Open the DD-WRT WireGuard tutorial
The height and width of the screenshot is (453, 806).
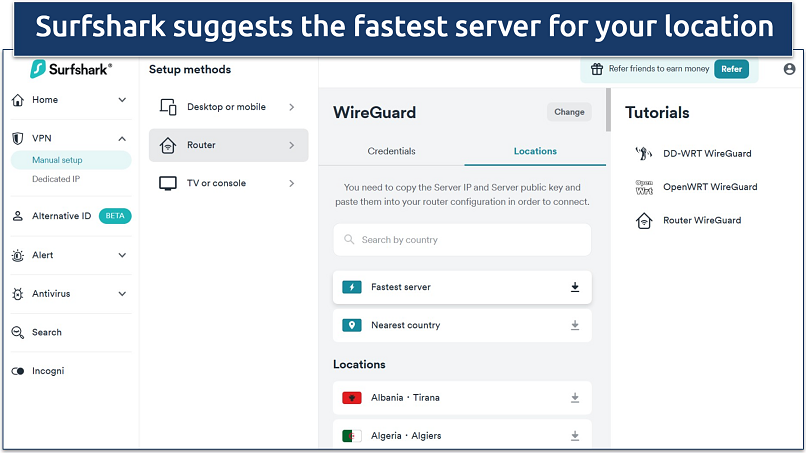706,154
